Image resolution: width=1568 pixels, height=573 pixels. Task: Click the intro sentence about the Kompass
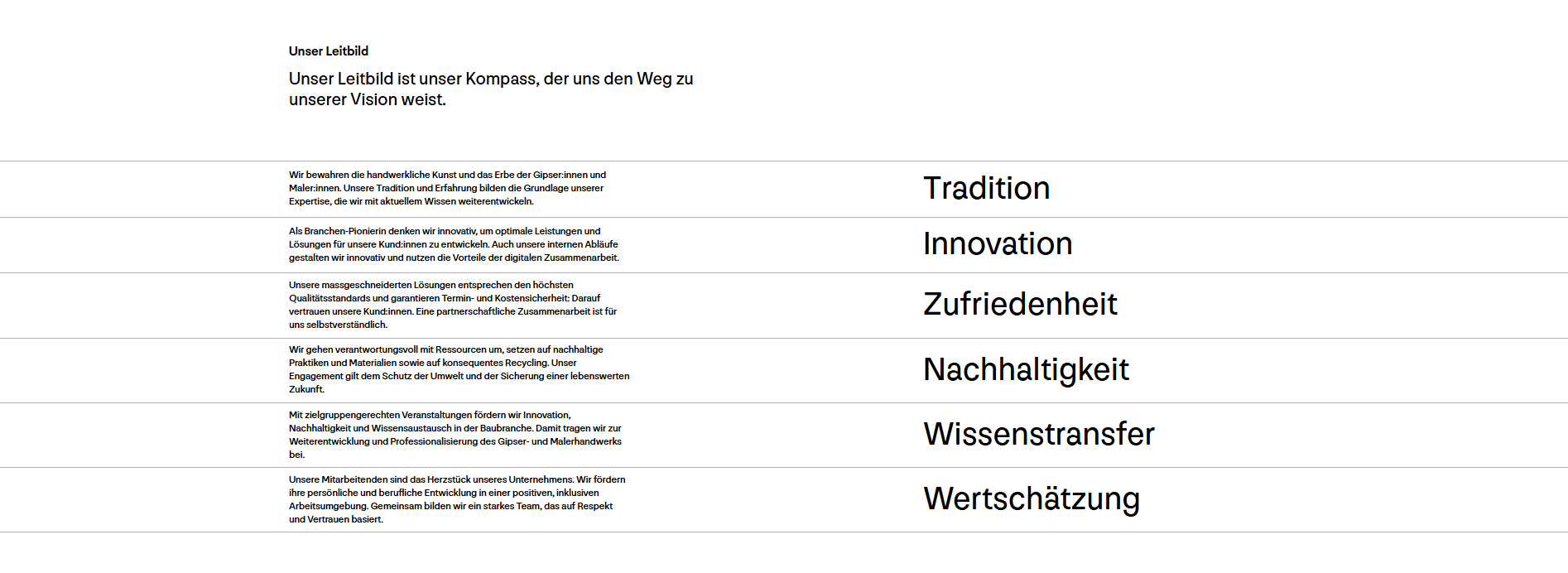pyautogui.click(x=490, y=89)
